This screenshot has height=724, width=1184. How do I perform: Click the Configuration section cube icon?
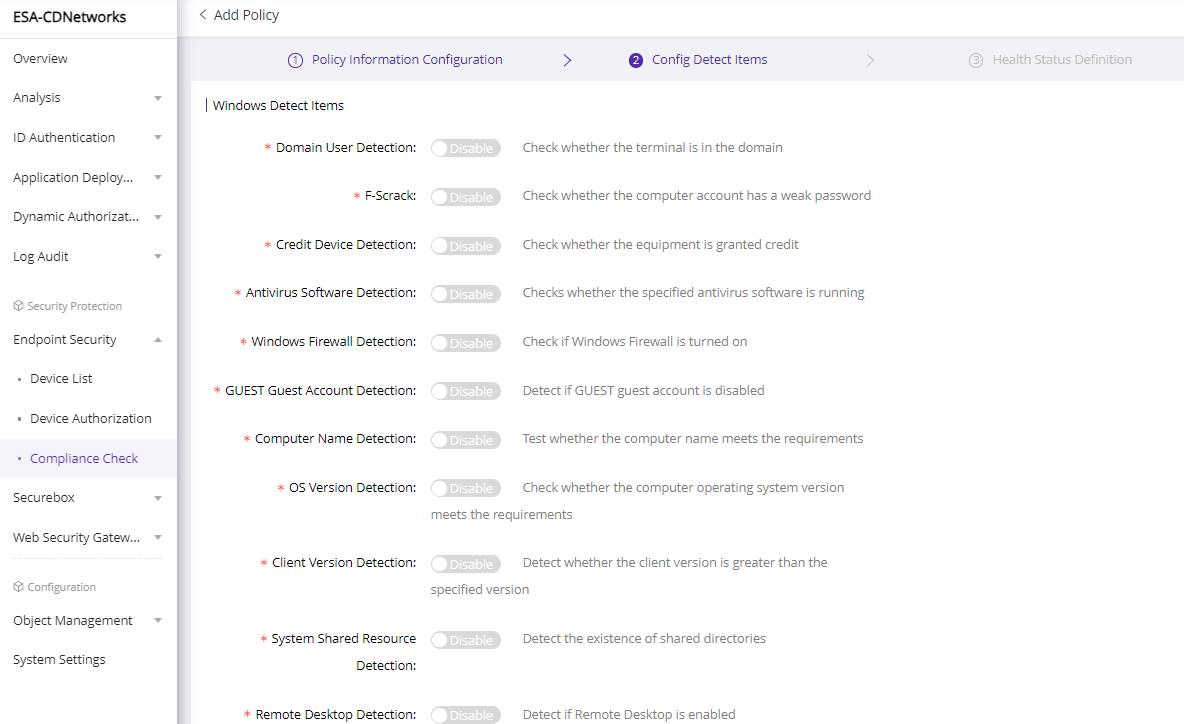coord(18,587)
